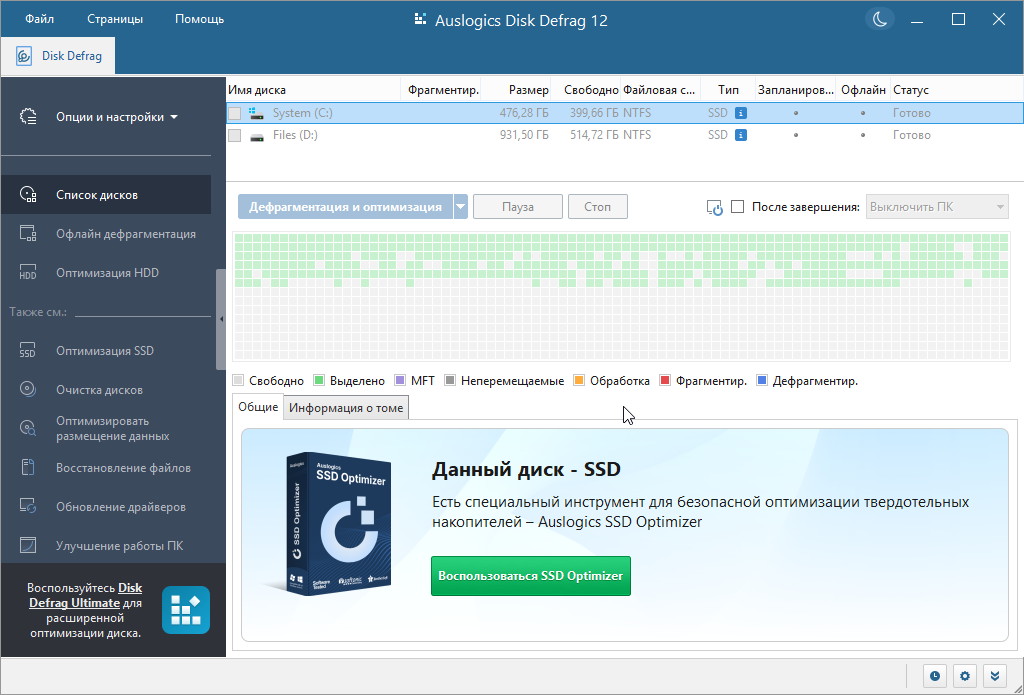Click Воспользоваться SSD Optimizer button
This screenshot has width=1024, height=695.
point(531,576)
